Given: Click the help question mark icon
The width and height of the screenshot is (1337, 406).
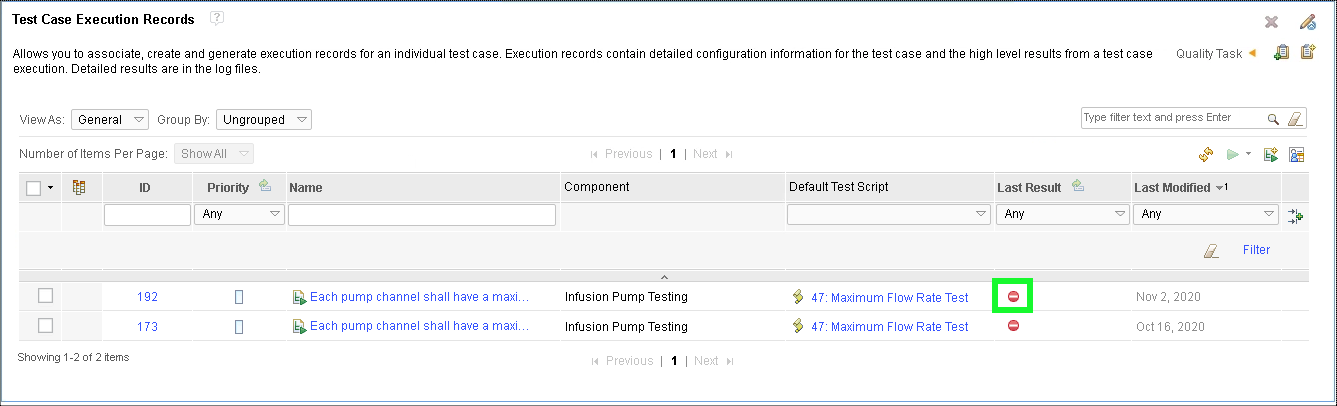Looking at the screenshot, I should pyautogui.click(x=217, y=18).
